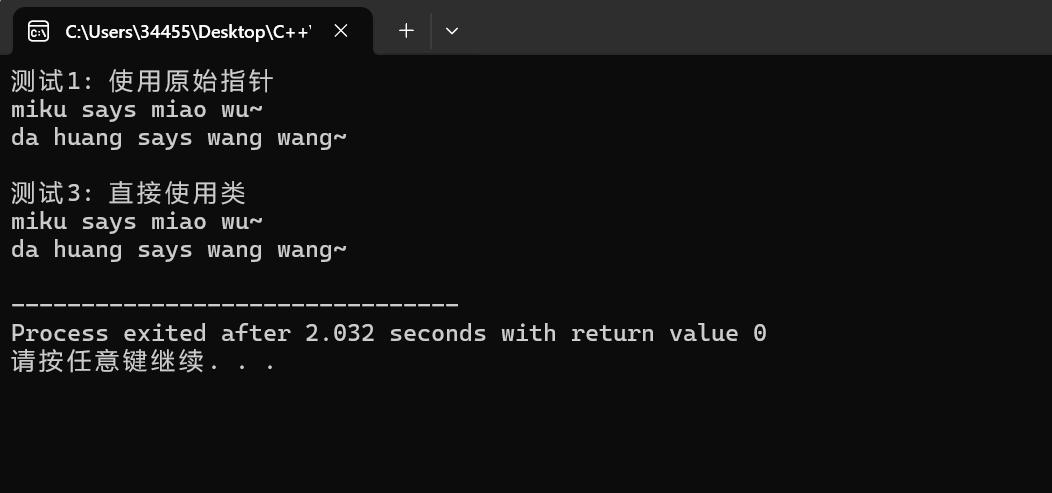This screenshot has height=493, width=1052.
Task: Close the C:\Users\34455\Desktop\C++ tab
Action: coord(341,31)
